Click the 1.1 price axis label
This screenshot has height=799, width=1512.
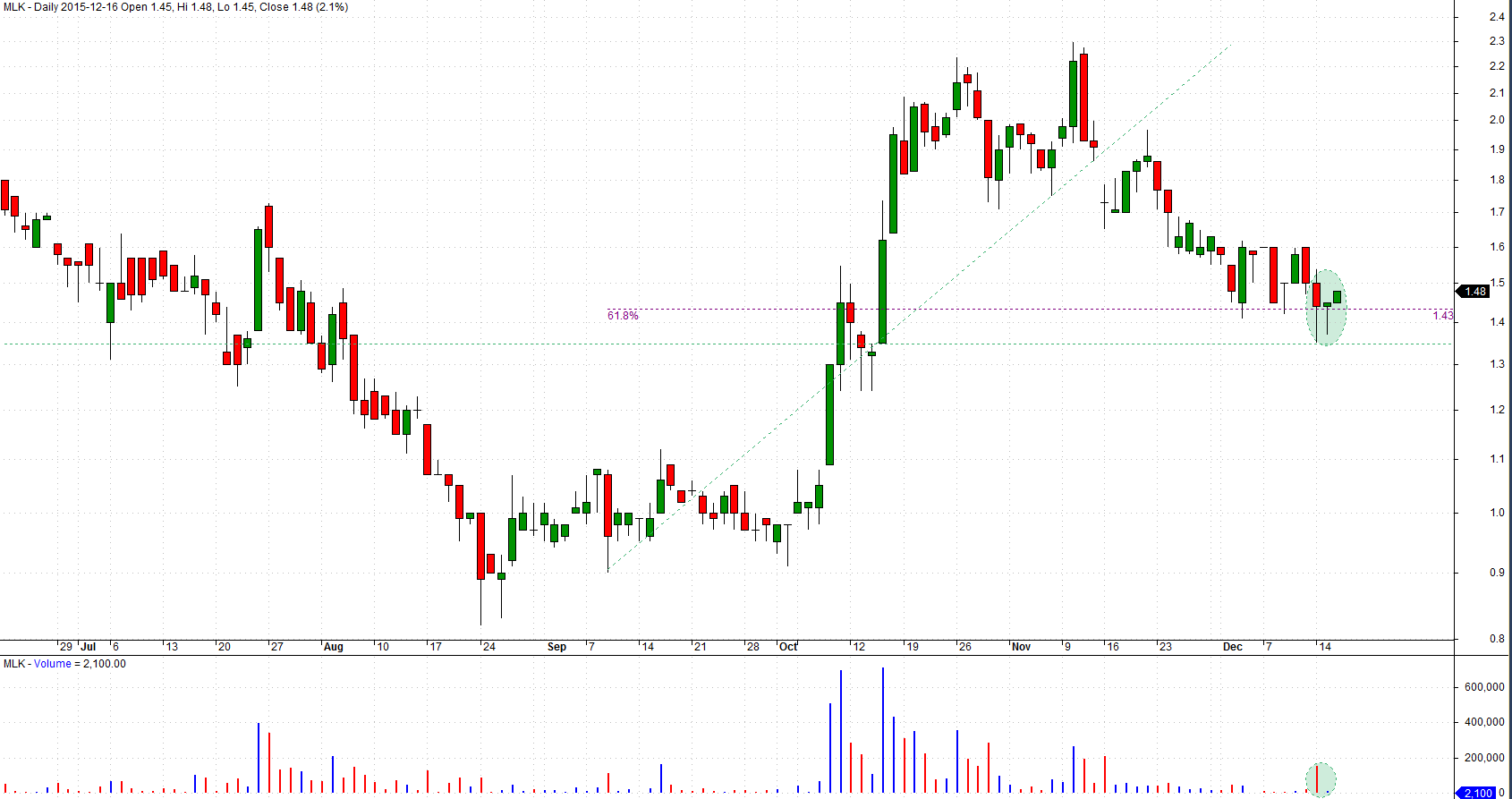click(x=1497, y=459)
